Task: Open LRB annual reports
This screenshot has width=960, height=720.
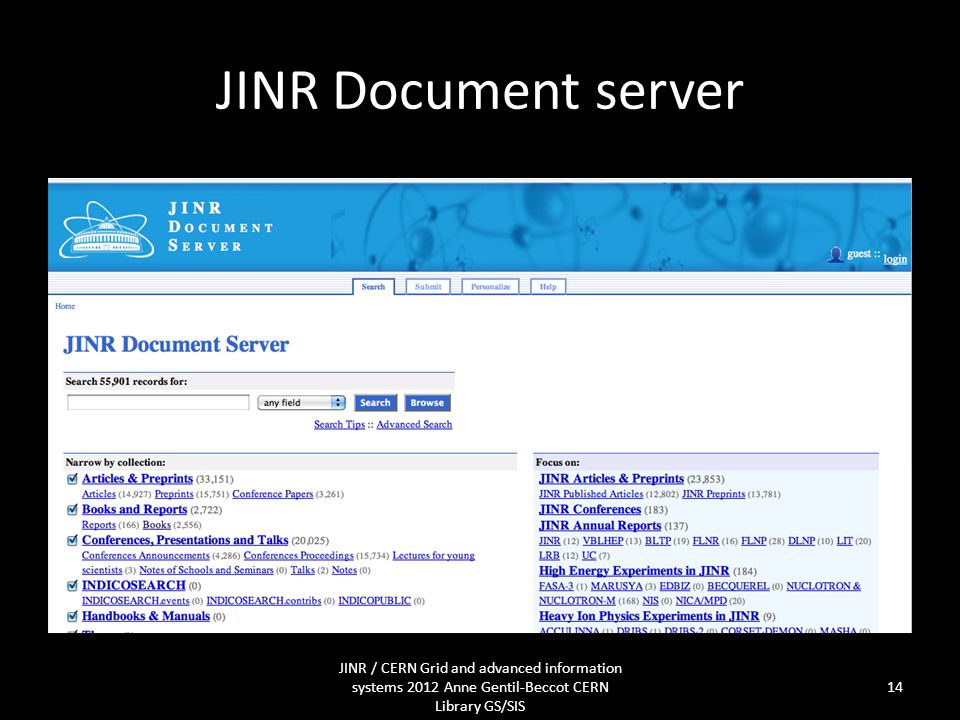Action: 549,555
